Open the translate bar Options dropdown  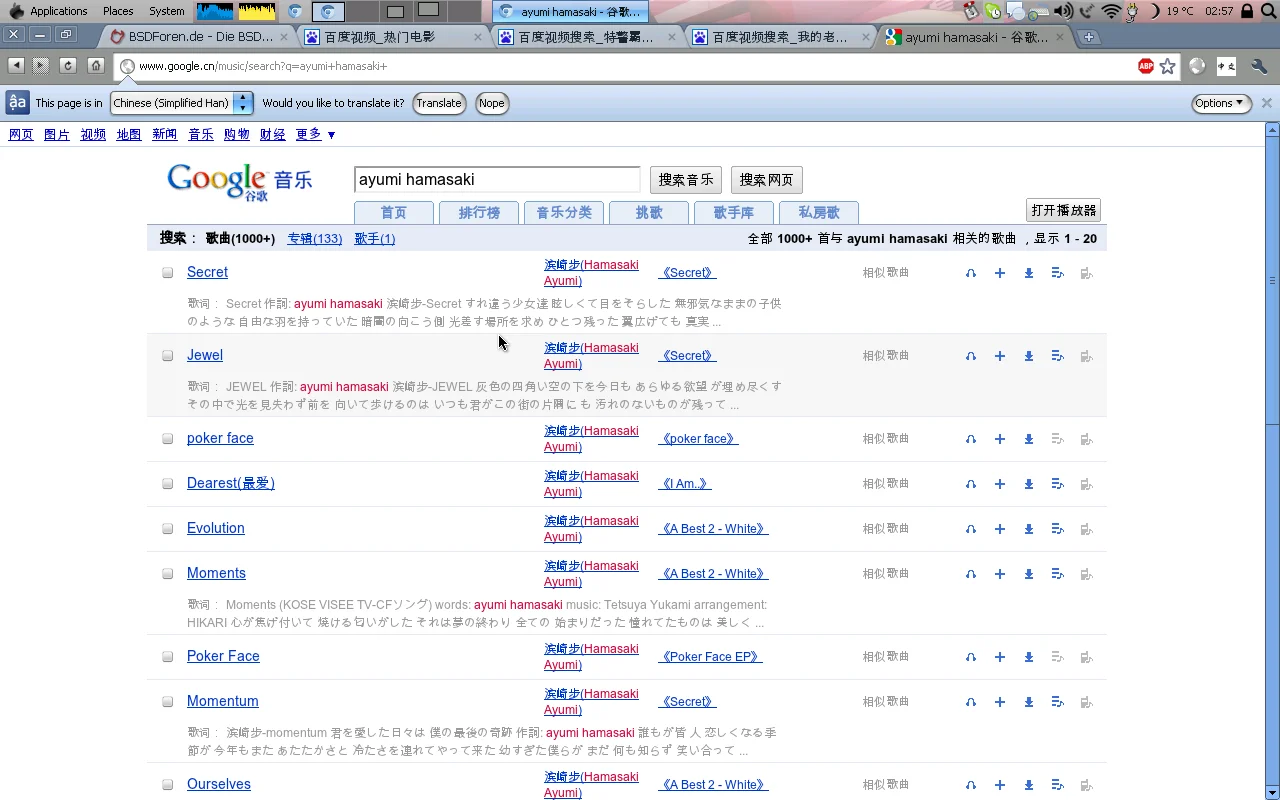click(1221, 103)
